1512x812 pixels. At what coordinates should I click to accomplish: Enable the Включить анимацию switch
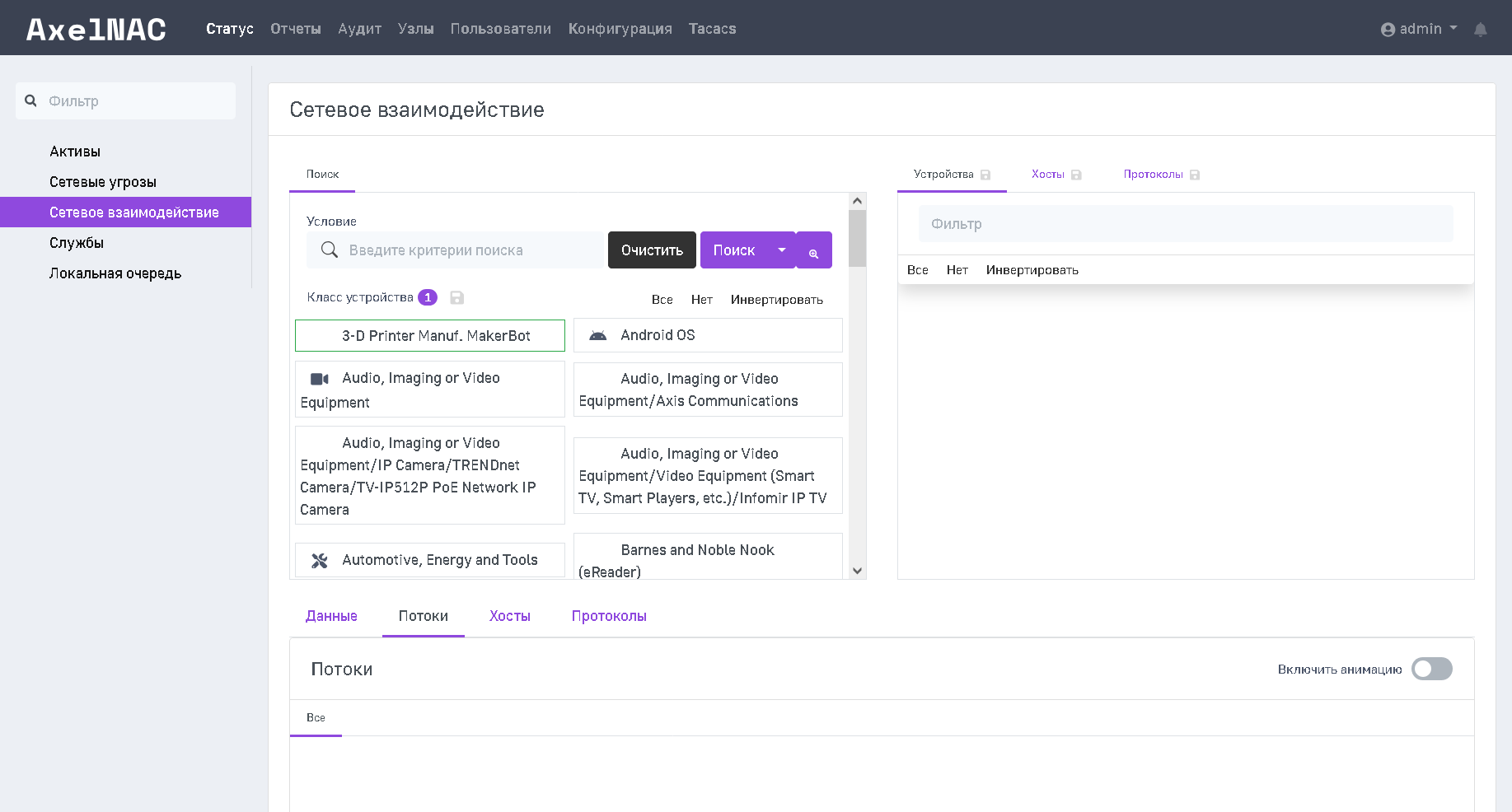(x=1431, y=669)
